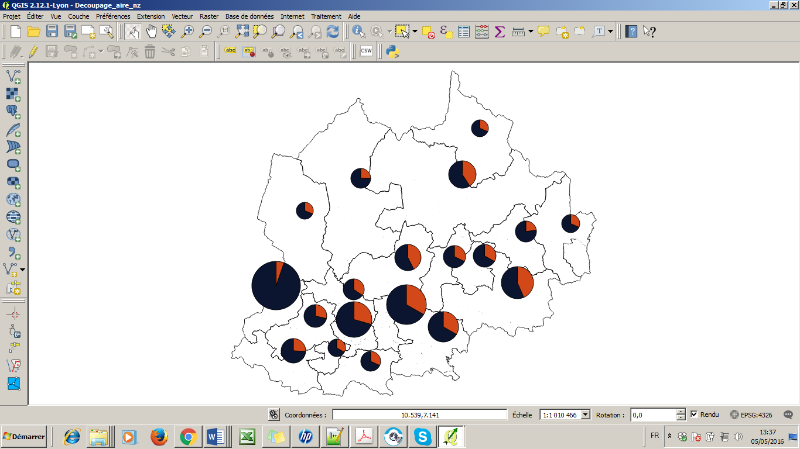Click the Refresh map icon

tap(332, 32)
